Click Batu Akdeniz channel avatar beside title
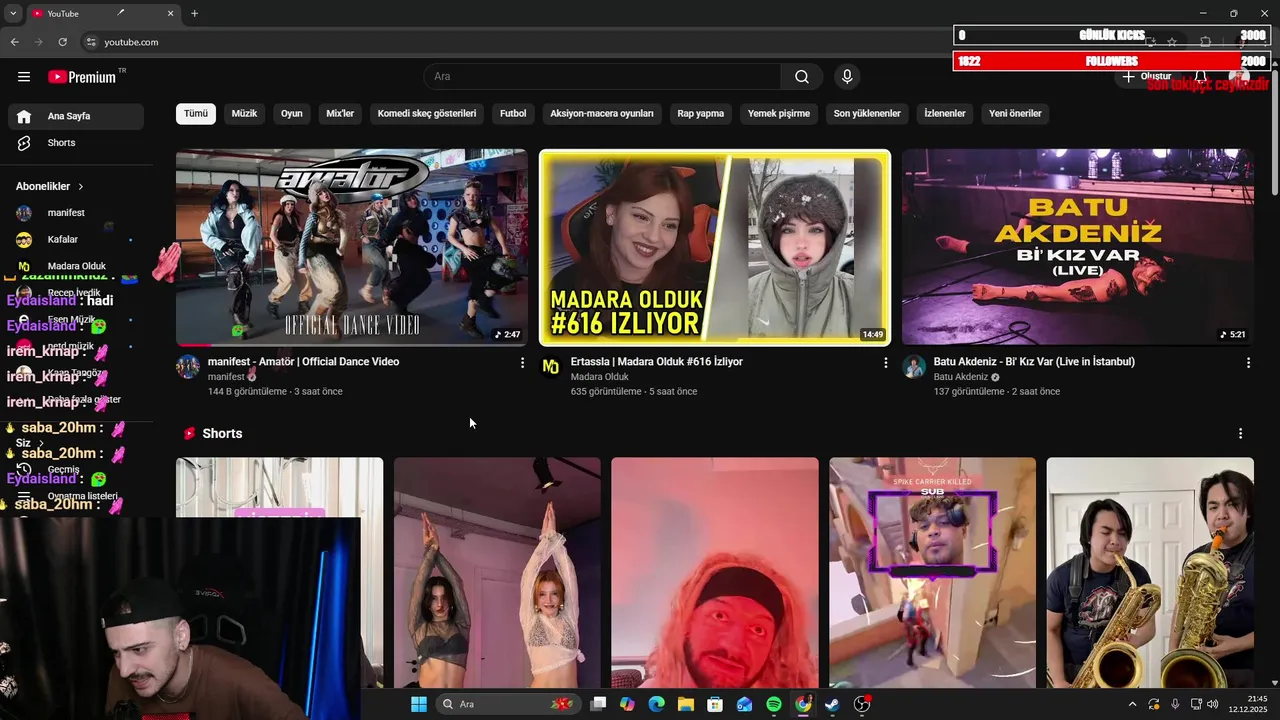Viewport: 1280px width, 720px height. click(914, 367)
